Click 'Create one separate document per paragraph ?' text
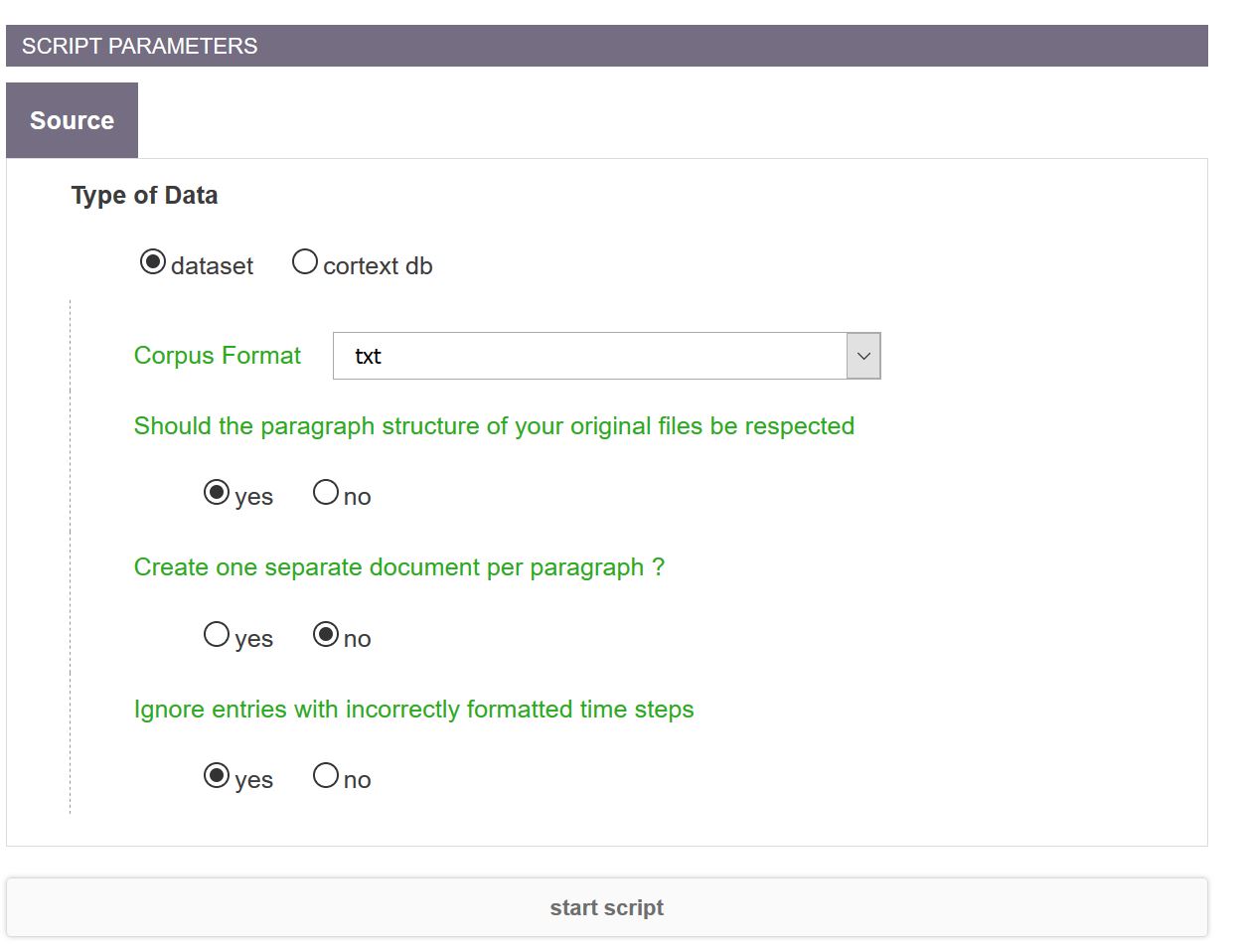 pyautogui.click(x=399, y=567)
